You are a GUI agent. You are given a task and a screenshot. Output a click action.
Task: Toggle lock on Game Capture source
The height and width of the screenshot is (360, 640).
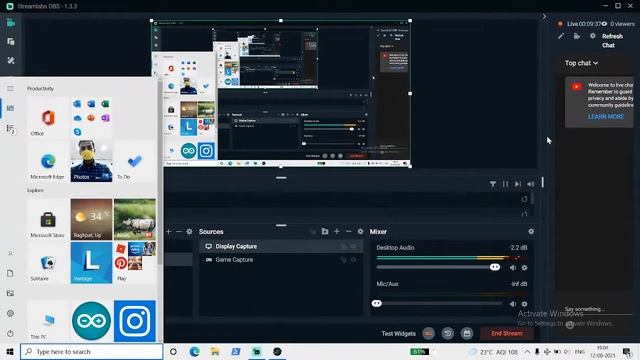[x=344, y=260]
